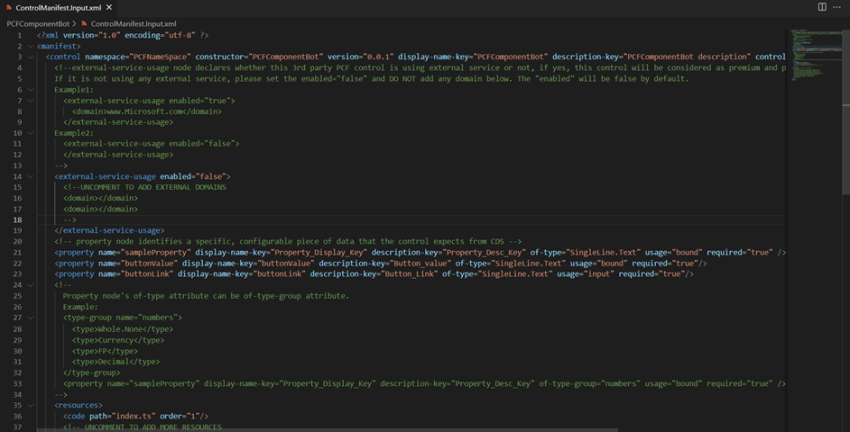Click line number 21 in the gutter
850x432 pixels.
point(17,252)
